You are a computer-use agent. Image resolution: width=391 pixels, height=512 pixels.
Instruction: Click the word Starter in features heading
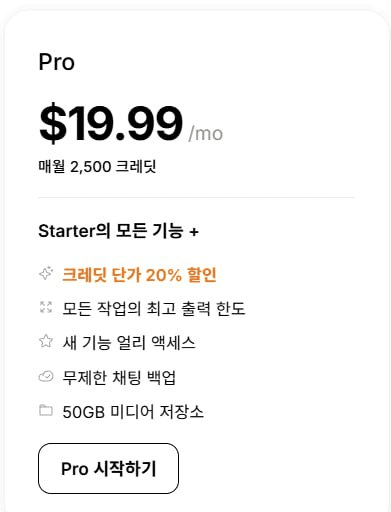tap(67, 231)
